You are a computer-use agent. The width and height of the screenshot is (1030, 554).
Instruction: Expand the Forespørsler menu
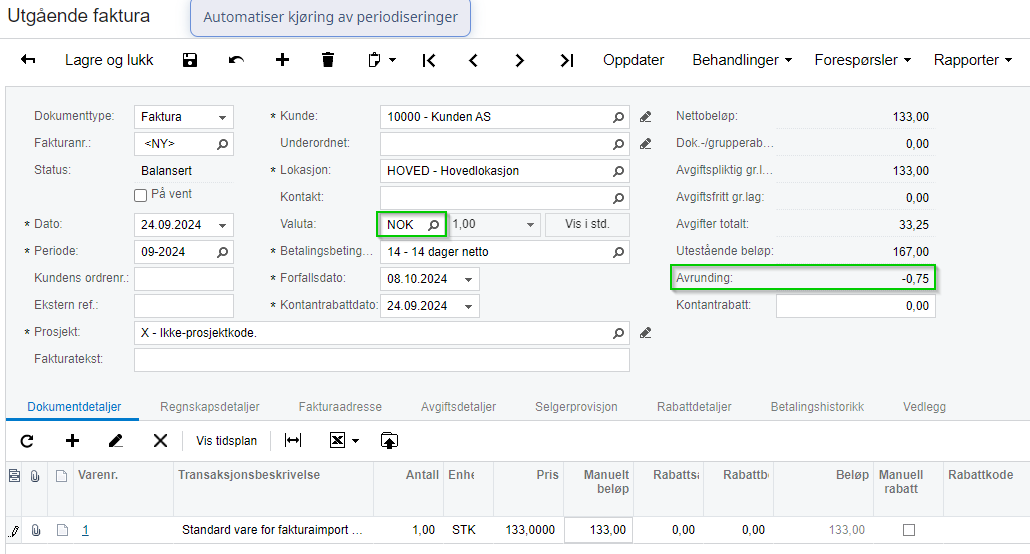coord(862,60)
